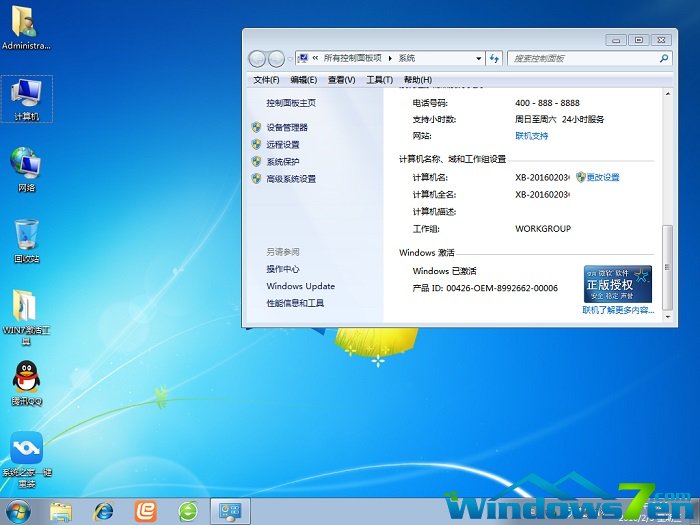Image resolution: width=700 pixels, height=525 pixels.
Task: Click the 更改设置 link
Action: coord(603,177)
